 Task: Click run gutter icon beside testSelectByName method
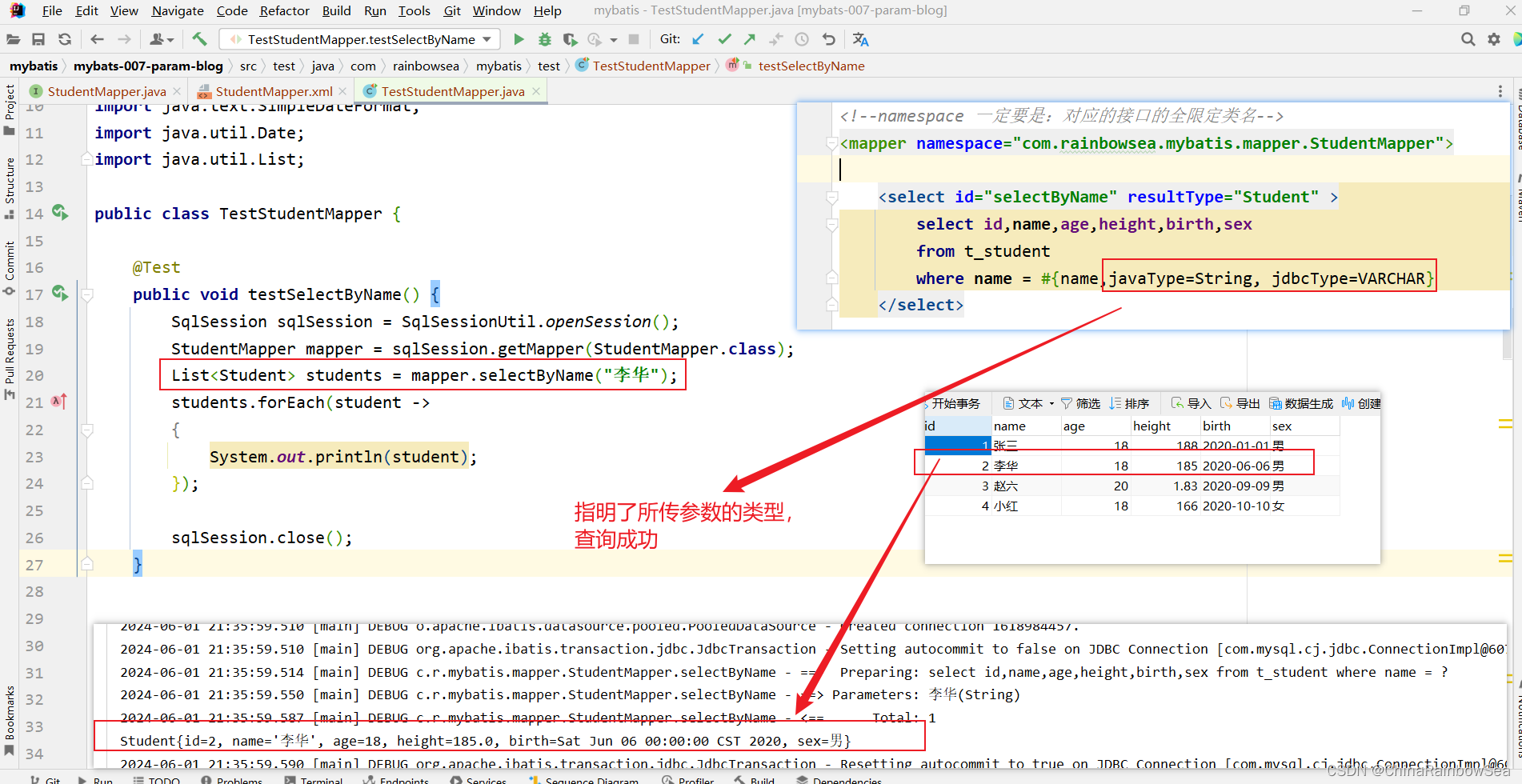tap(60, 293)
